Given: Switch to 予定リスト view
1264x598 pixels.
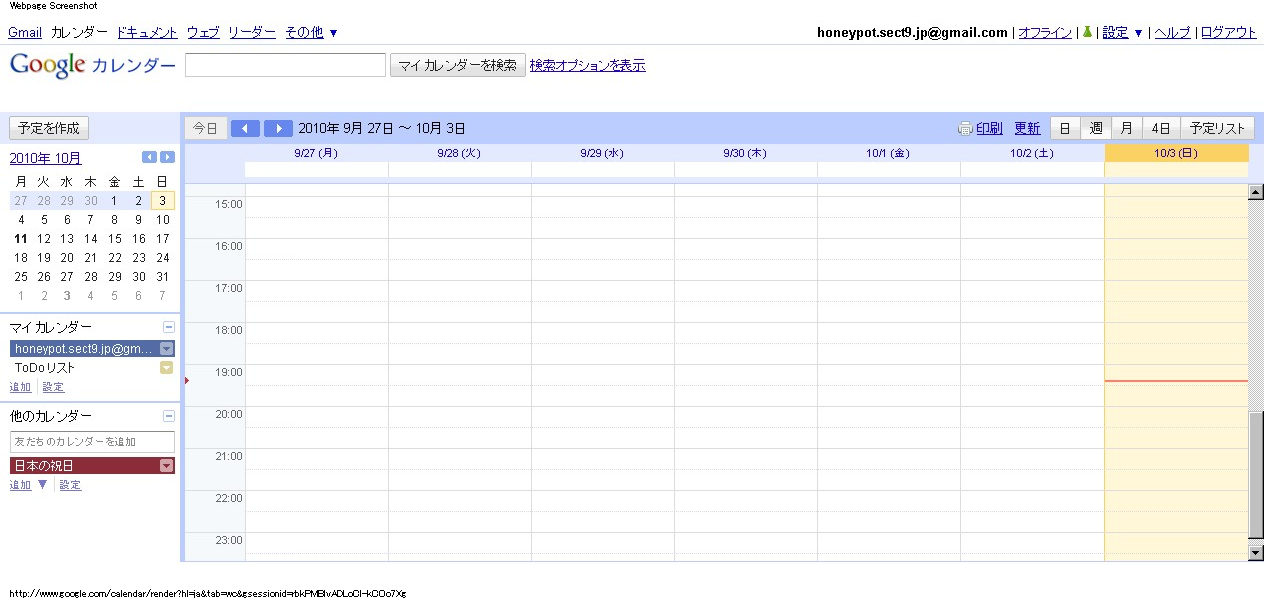Looking at the screenshot, I should 1217,128.
